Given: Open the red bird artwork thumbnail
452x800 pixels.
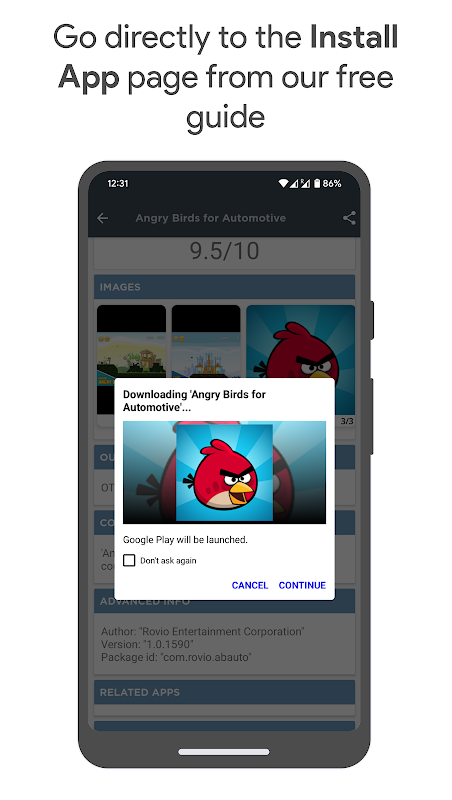Looking at the screenshot, I should (300, 342).
